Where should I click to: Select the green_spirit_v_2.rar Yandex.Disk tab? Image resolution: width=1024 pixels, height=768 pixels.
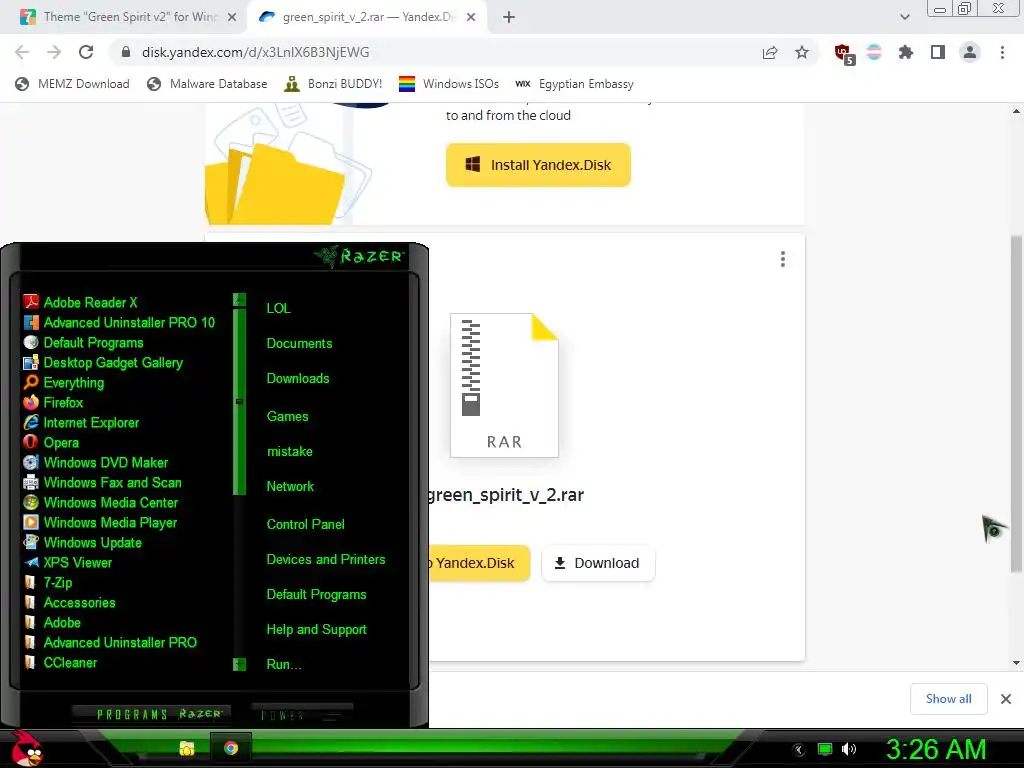pyautogui.click(x=366, y=17)
